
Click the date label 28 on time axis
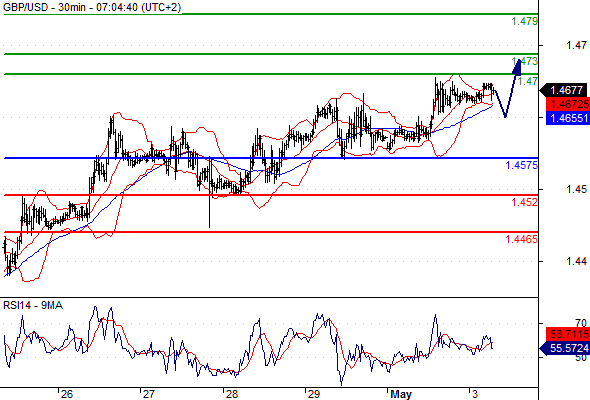(232, 394)
